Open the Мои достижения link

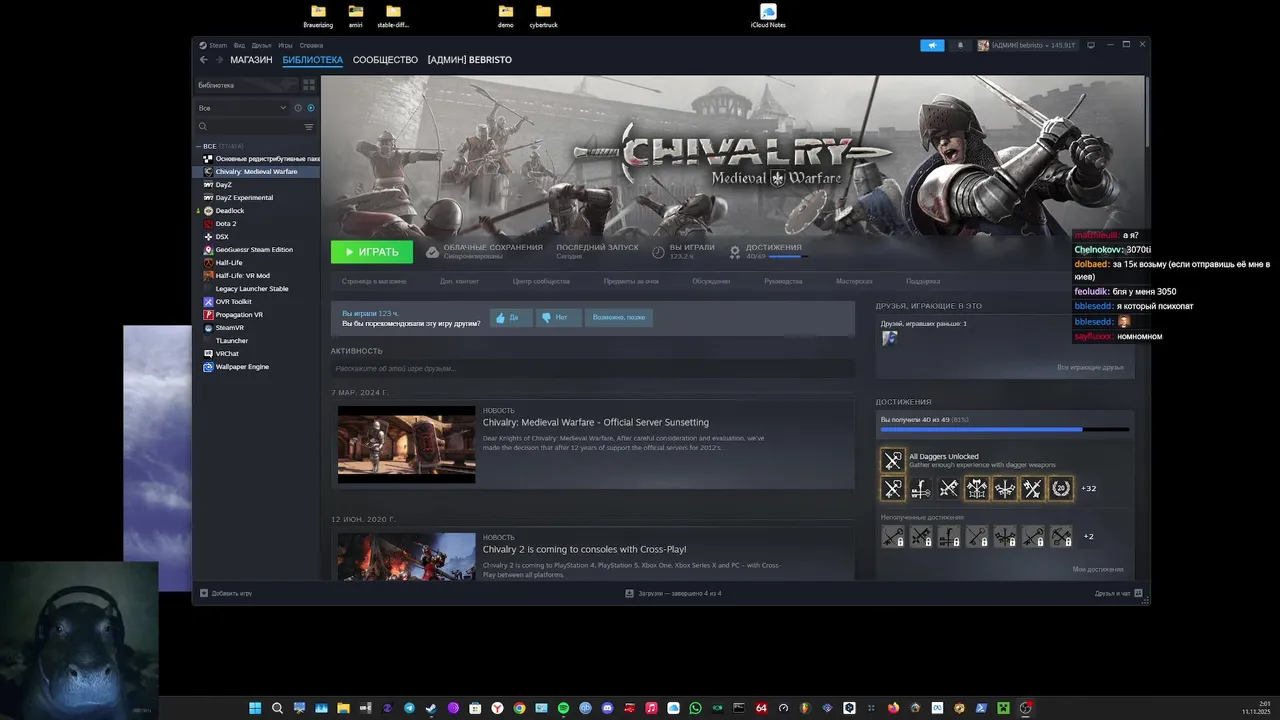click(x=1098, y=569)
